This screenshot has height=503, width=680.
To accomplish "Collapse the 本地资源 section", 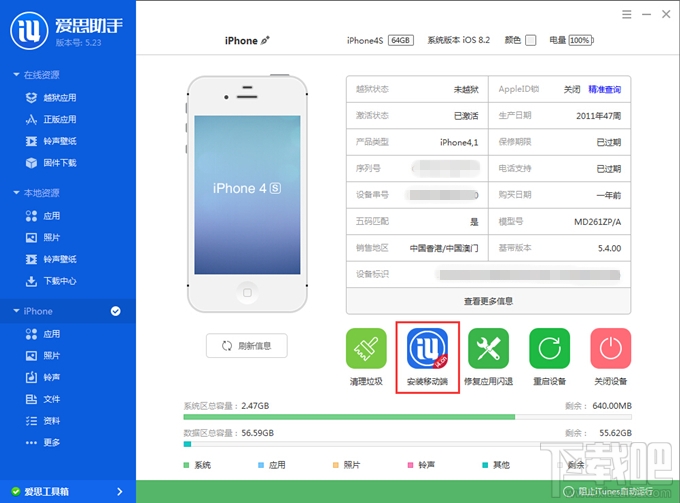I will click(16, 193).
